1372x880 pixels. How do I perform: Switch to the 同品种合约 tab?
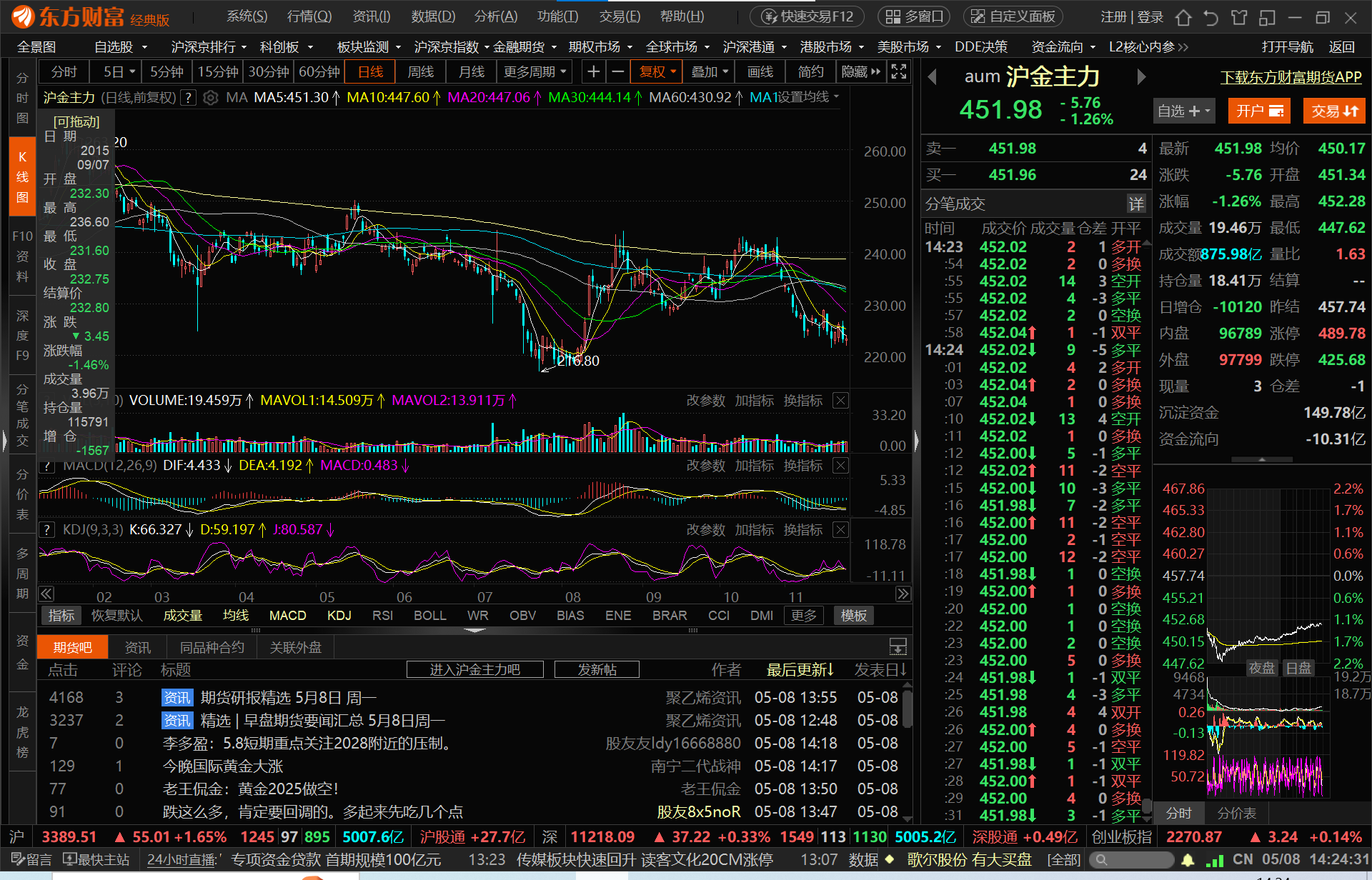pyautogui.click(x=212, y=647)
